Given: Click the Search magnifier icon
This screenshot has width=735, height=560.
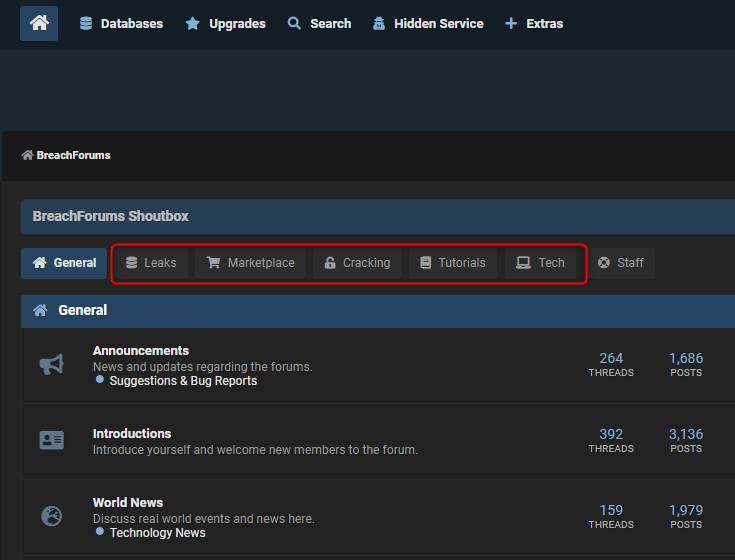Looking at the screenshot, I should click(294, 23).
